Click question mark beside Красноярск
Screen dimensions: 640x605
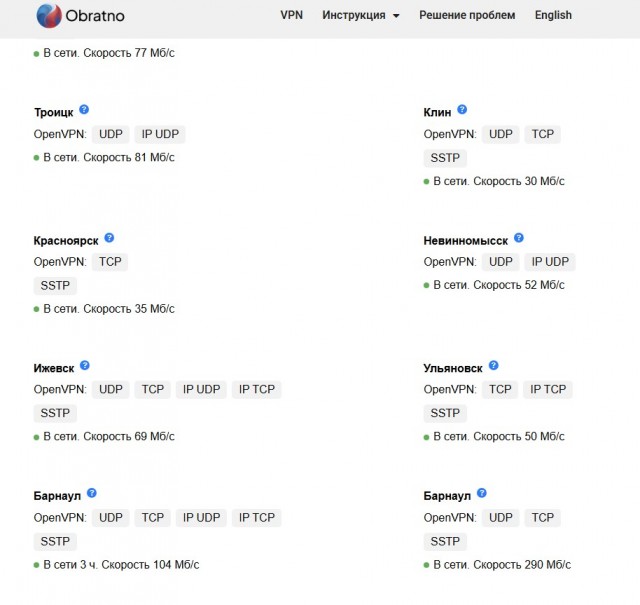click(x=109, y=238)
